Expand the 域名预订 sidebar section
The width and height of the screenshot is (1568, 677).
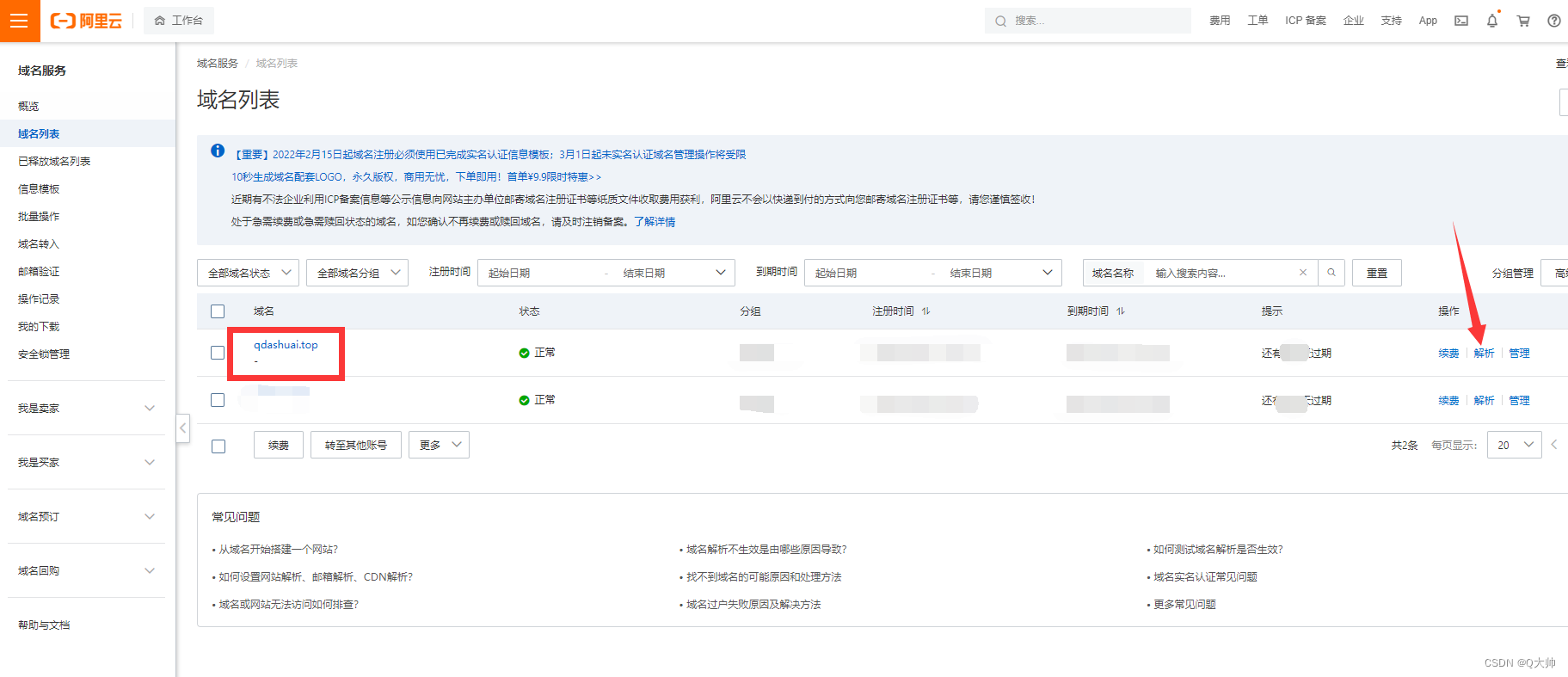[x=86, y=516]
